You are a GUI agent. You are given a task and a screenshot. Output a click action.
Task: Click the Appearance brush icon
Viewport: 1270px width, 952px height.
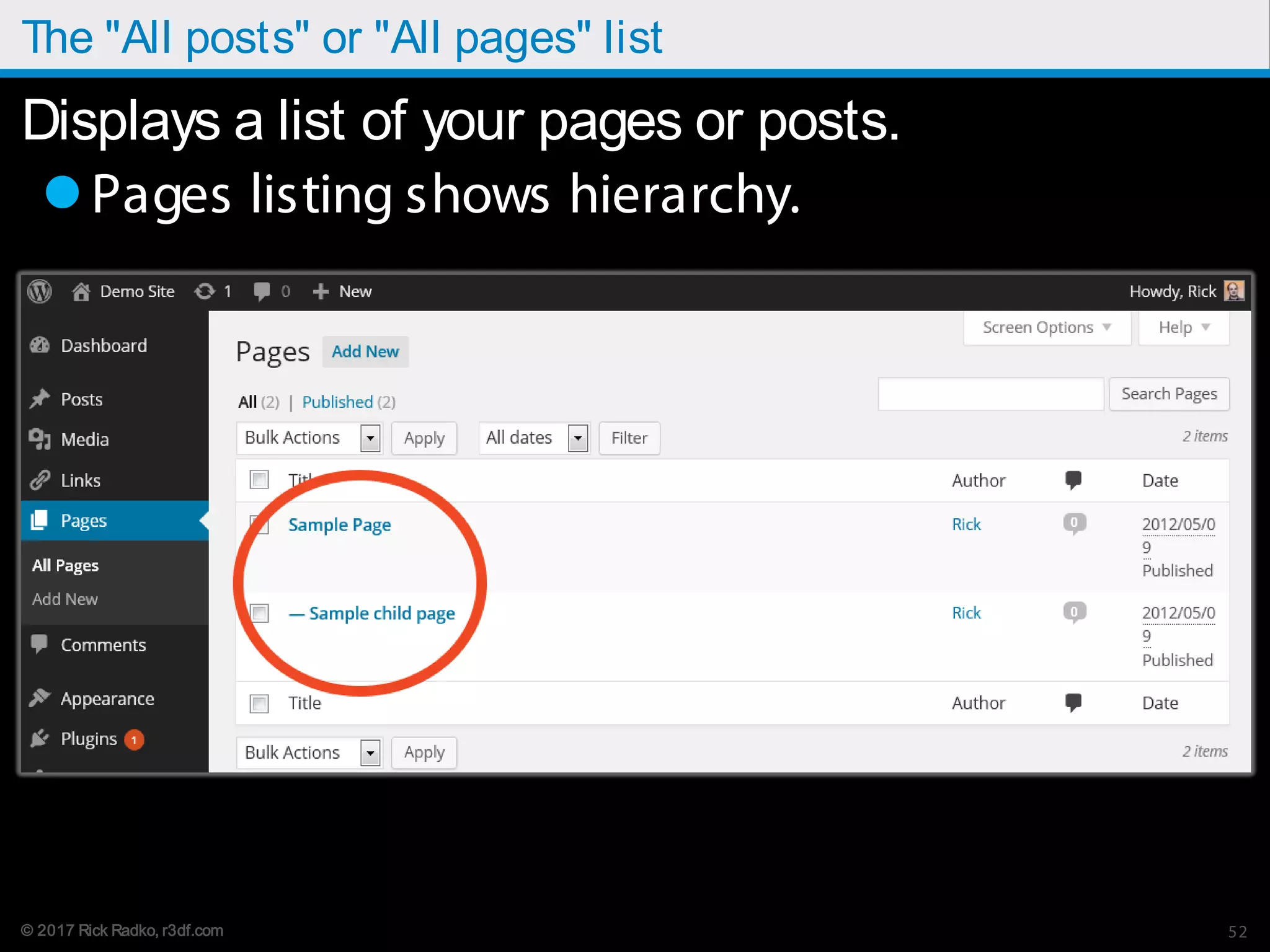click(40, 698)
